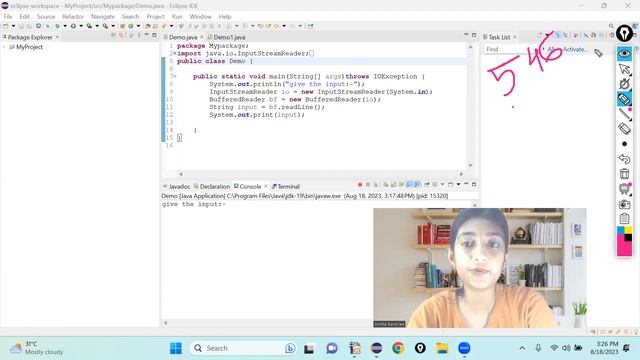Viewport: 640px width, 360px height.
Task: Open File Explorer from the taskbar
Action: [x=442, y=348]
